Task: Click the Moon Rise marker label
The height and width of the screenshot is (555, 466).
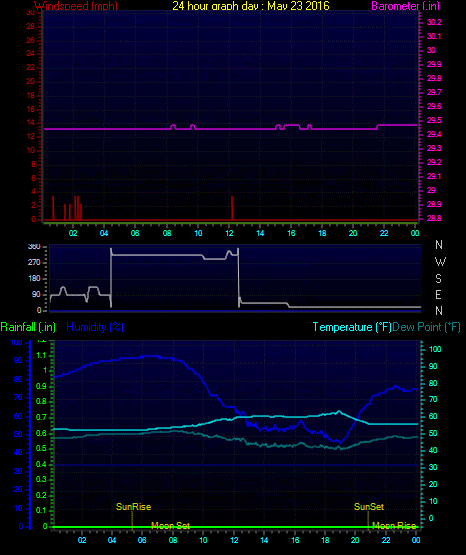Action: click(x=394, y=526)
